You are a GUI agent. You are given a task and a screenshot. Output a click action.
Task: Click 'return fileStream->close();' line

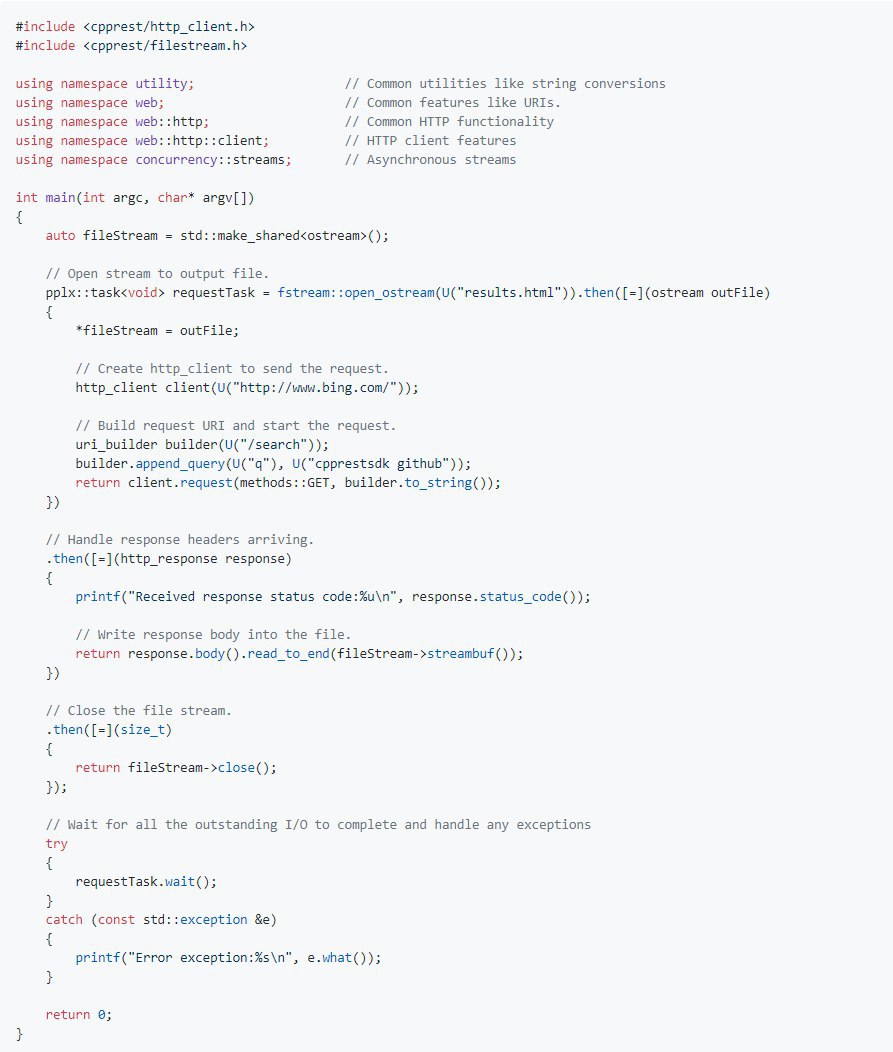click(176, 768)
